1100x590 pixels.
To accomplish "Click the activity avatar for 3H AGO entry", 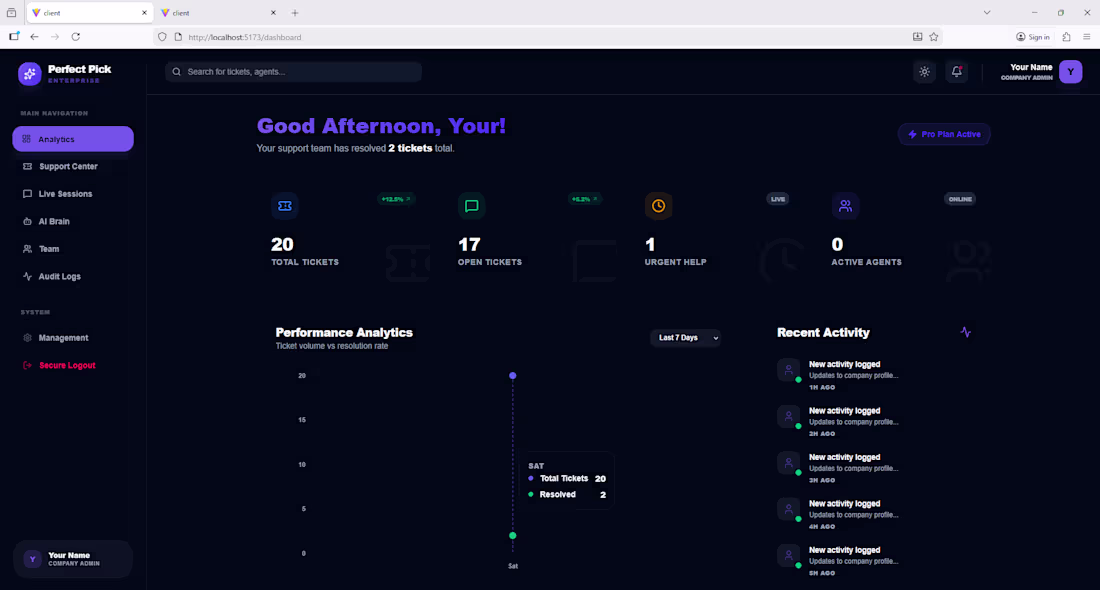I will click(789, 462).
